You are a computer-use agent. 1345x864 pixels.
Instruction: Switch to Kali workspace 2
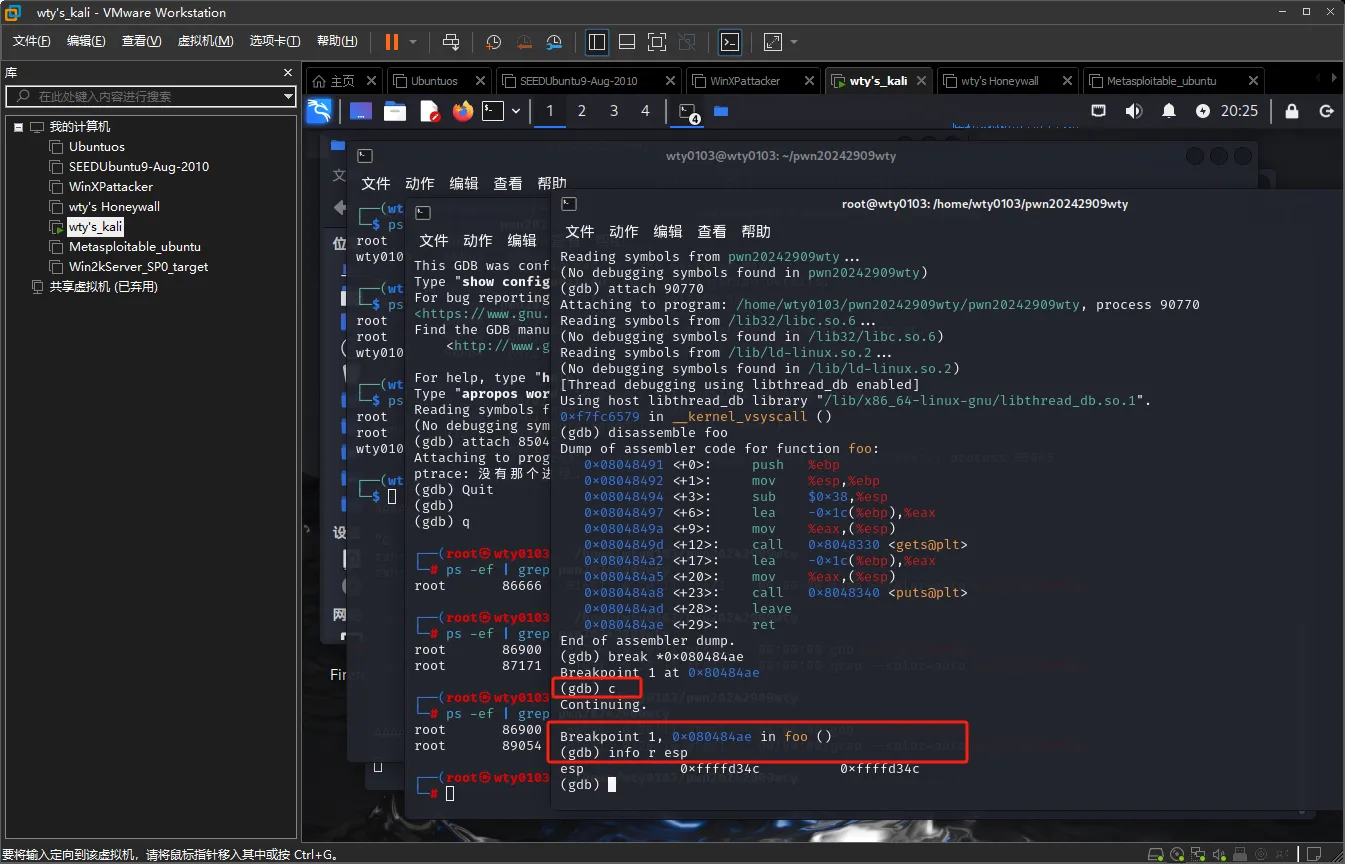[x=581, y=111]
